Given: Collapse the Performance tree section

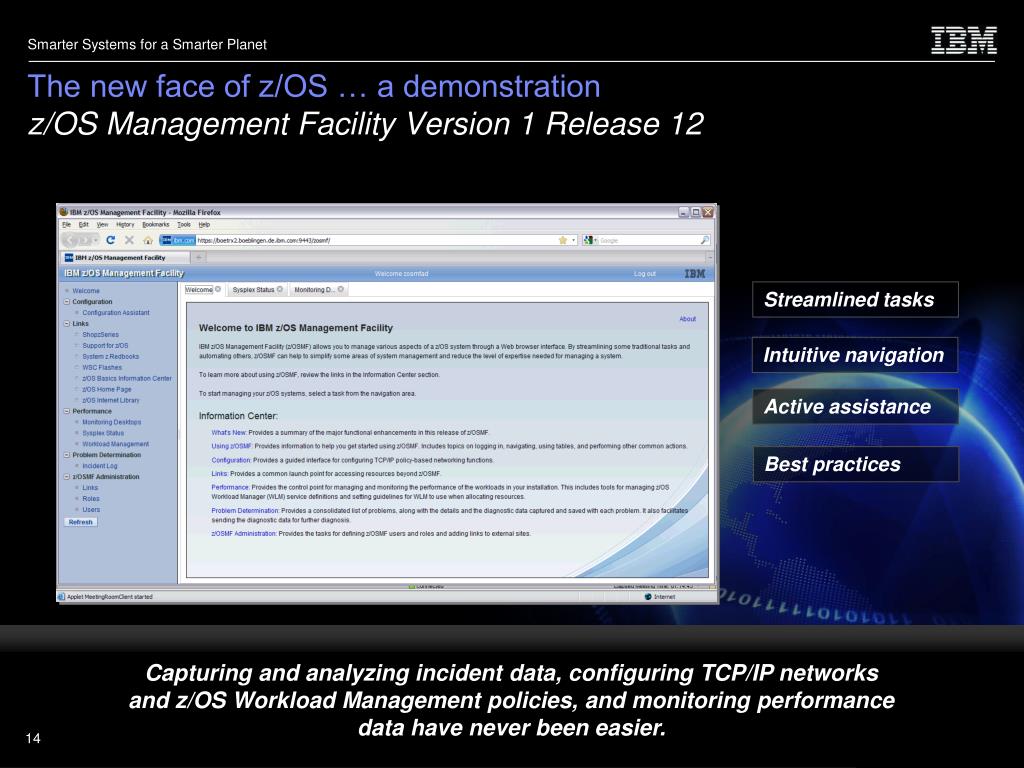Looking at the screenshot, I should click(x=67, y=411).
